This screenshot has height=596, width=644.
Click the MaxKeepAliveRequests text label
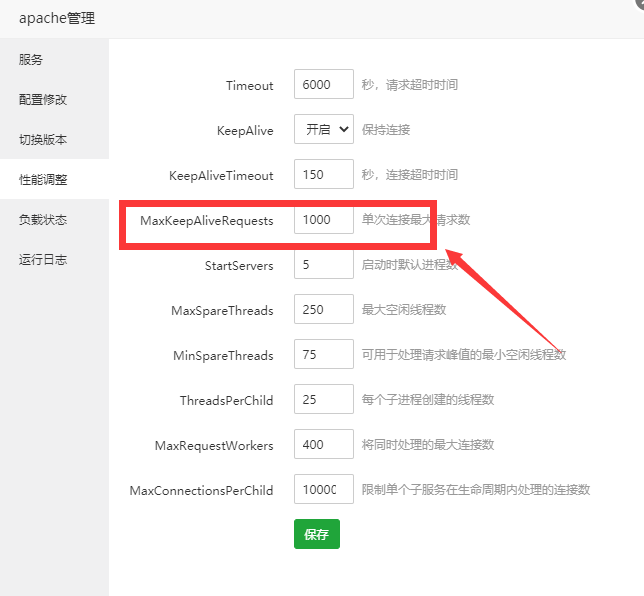[207, 221]
